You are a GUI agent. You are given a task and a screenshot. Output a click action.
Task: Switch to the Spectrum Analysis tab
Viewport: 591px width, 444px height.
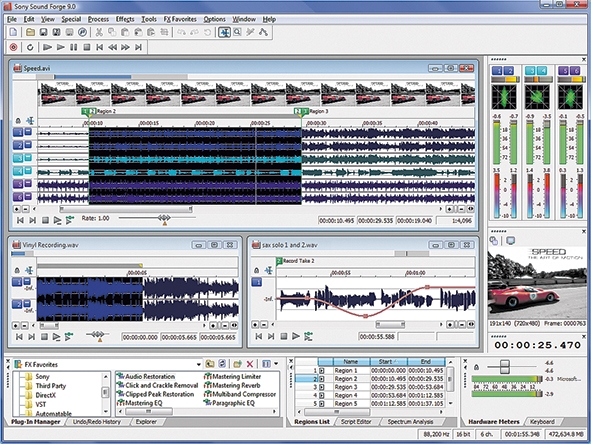(x=410, y=422)
